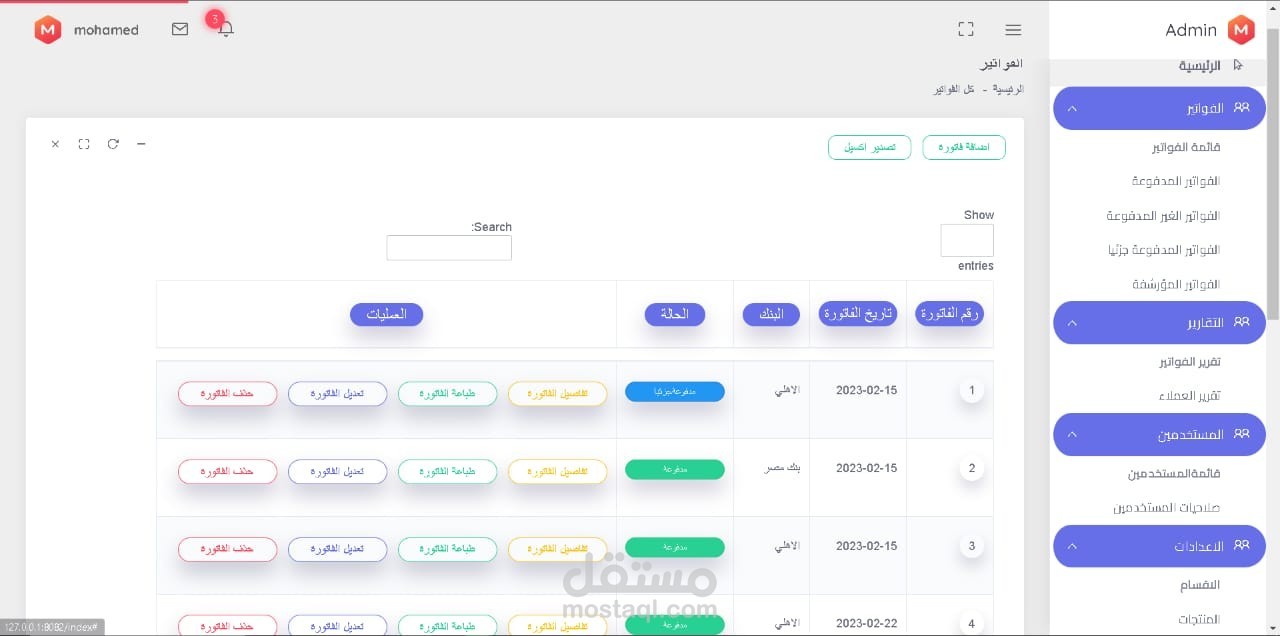1280x636 pixels.
Task: Open the messages envelope icon
Action: pyautogui.click(x=180, y=29)
